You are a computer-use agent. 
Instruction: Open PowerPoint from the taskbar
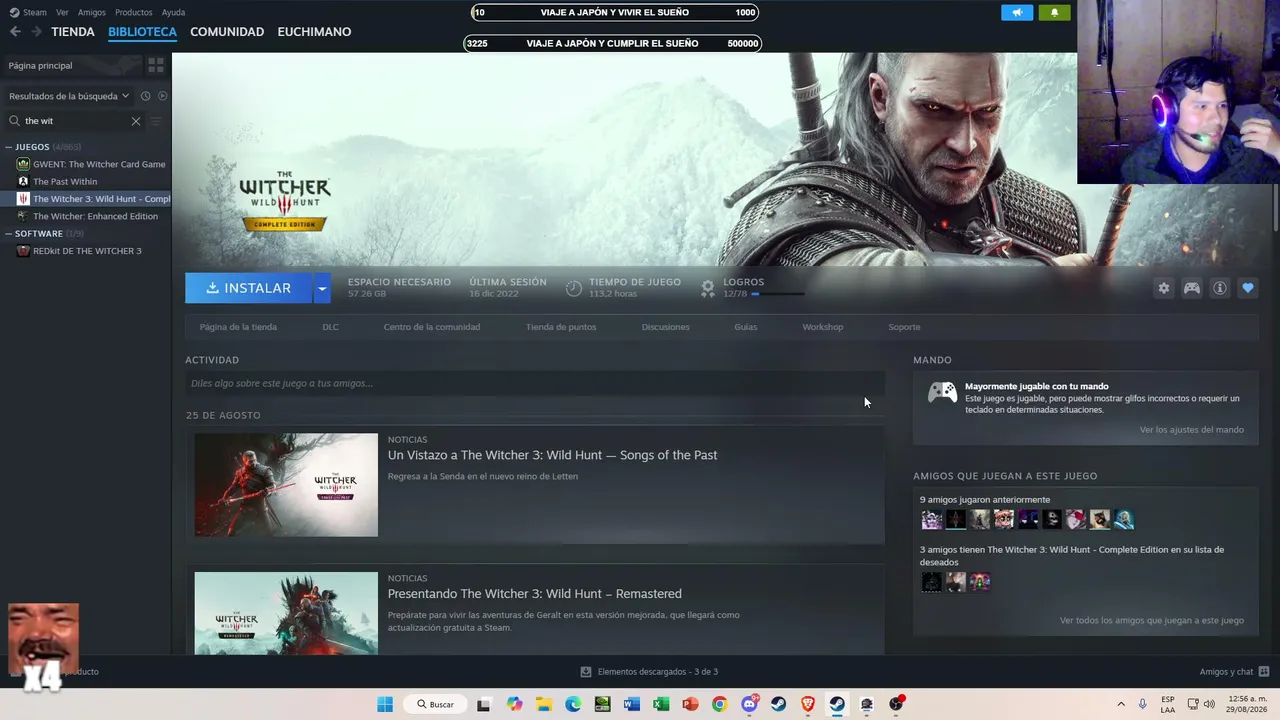click(x=690, y=704)
